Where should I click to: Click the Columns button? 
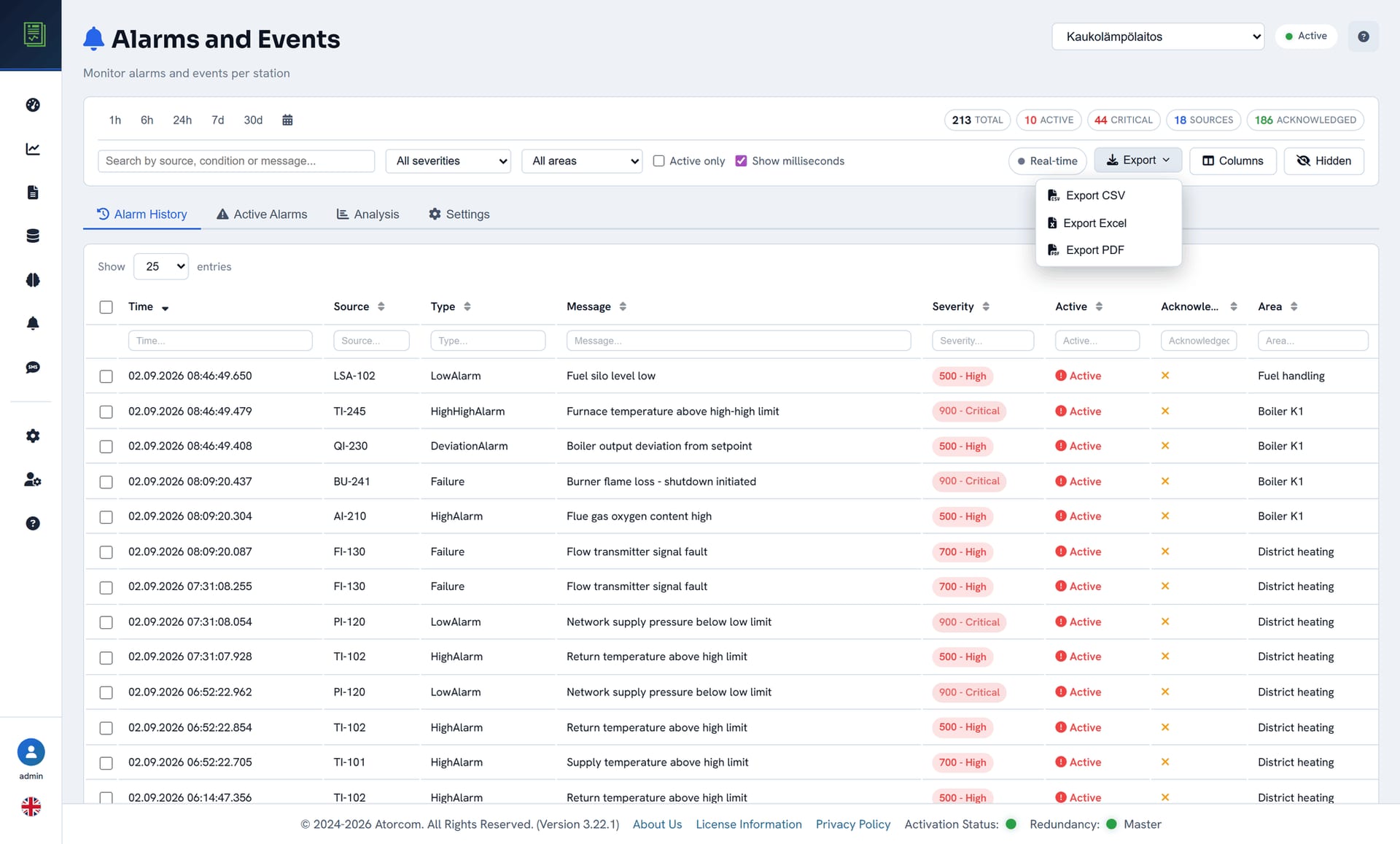tap(1232, 161)
